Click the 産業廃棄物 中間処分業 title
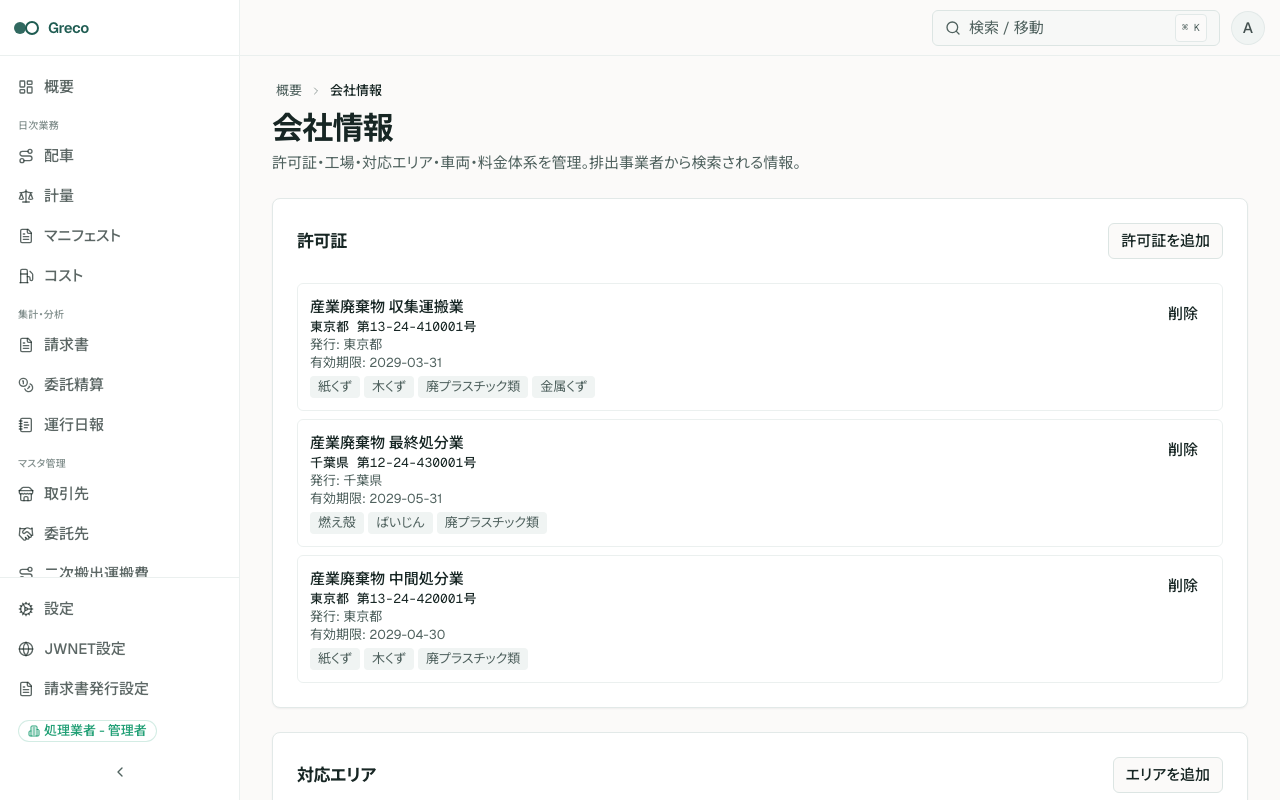 point(387,579)
